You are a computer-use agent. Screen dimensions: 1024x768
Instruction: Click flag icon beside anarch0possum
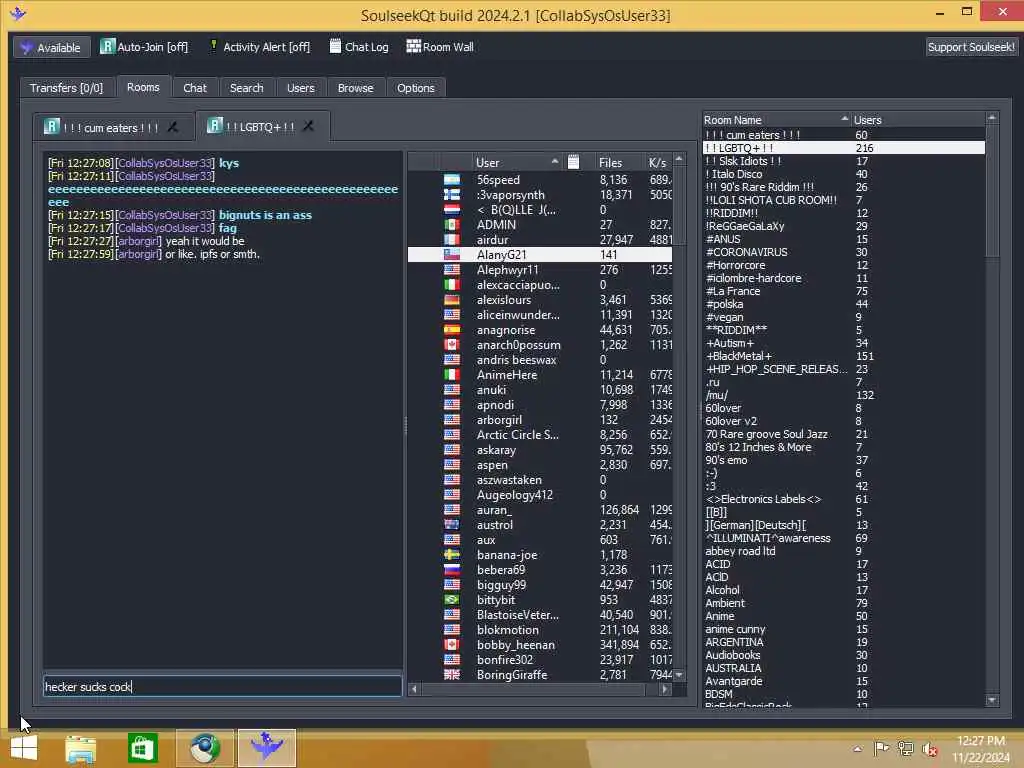pyautogui.click(x=452, y=345)
